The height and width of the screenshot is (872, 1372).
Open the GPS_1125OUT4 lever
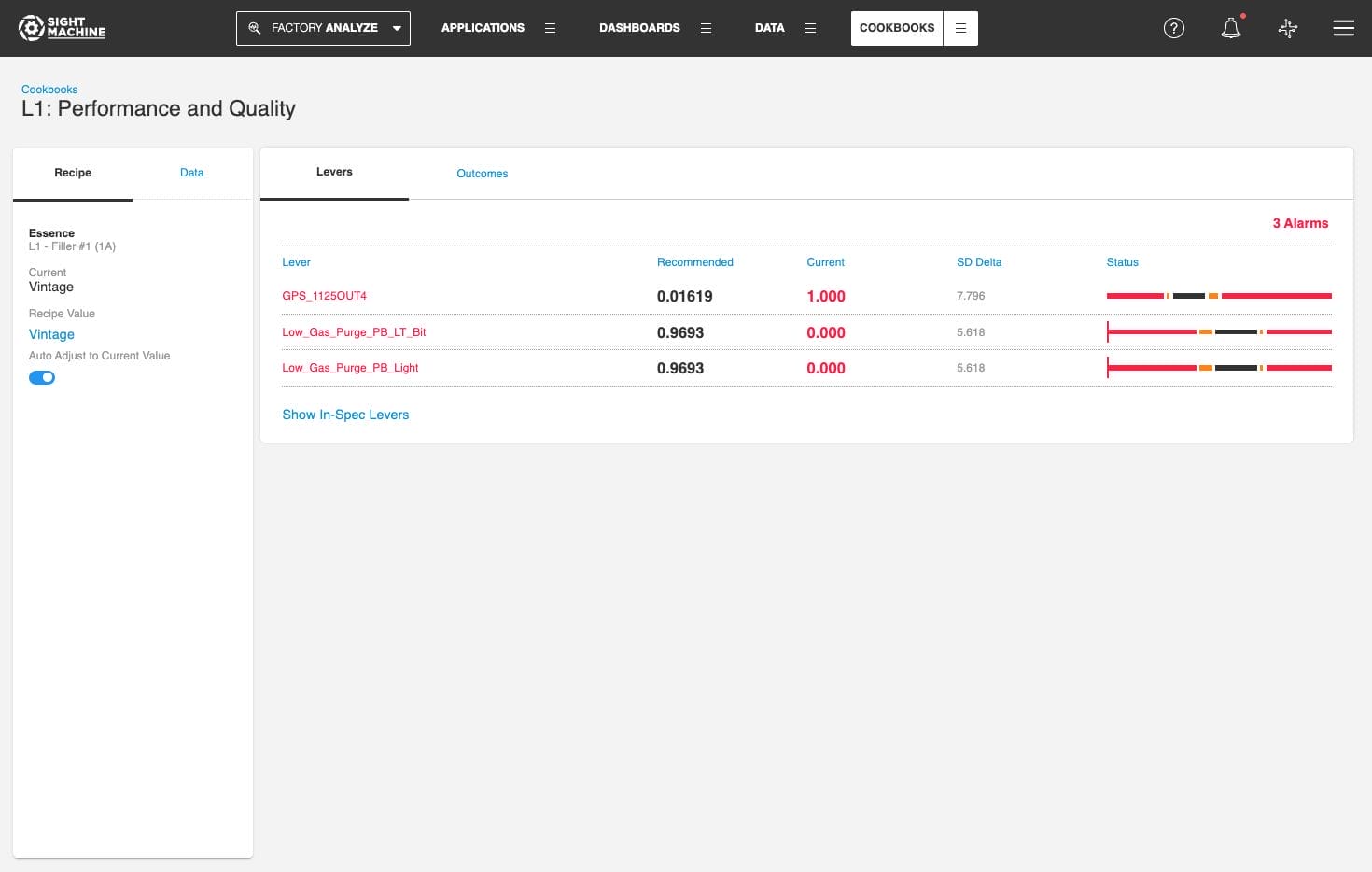(x=325, y=296)
